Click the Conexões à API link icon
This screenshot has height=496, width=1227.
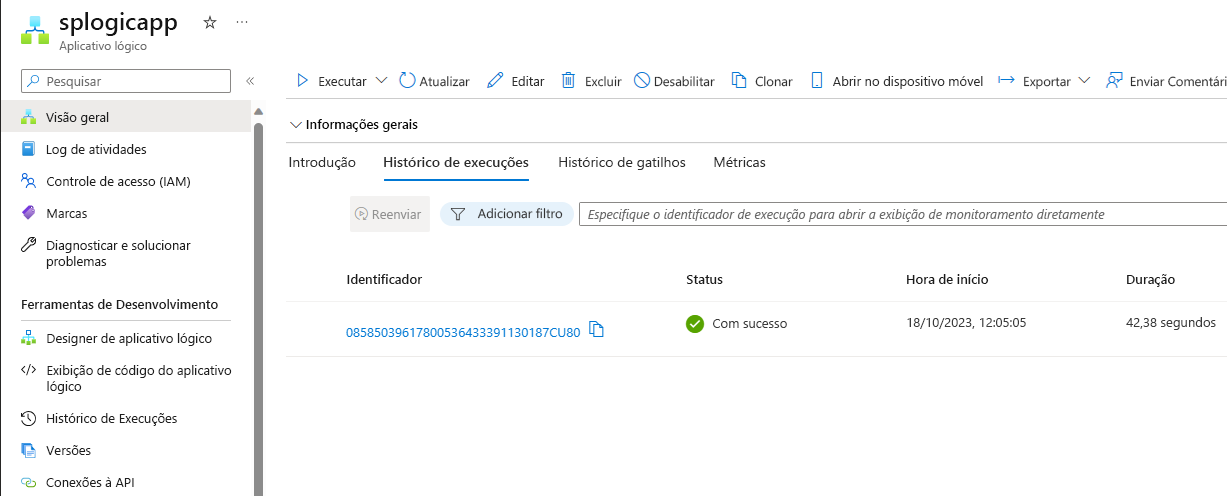tap(28, 482)
